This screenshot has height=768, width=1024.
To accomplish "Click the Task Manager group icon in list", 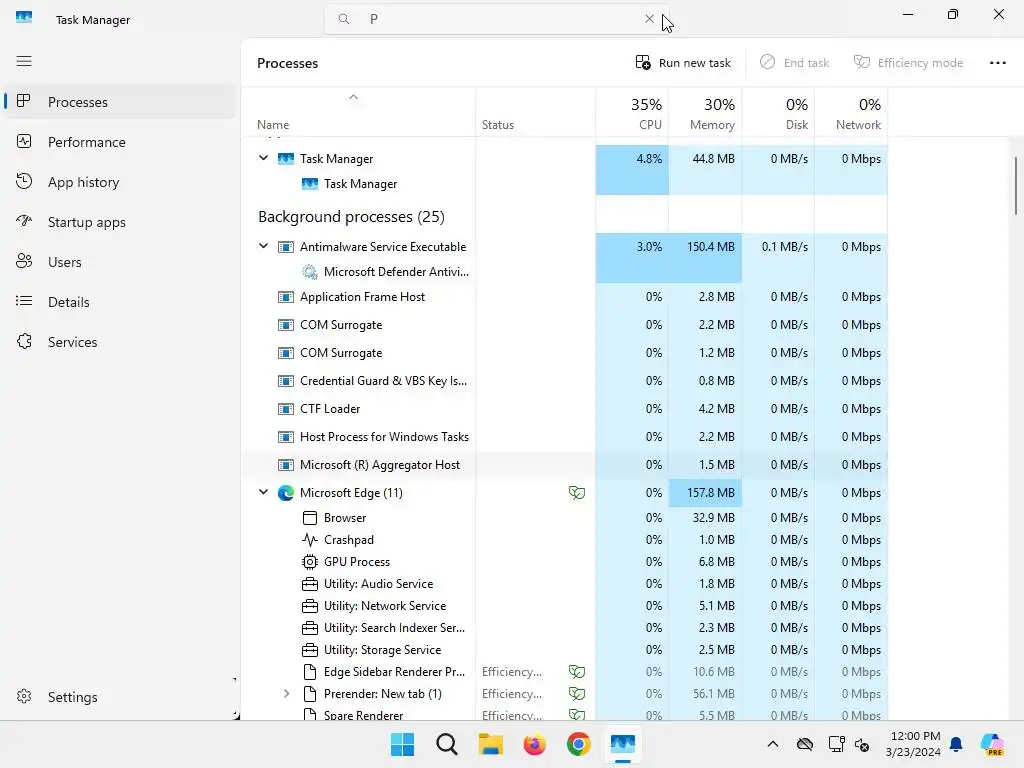I will click(x=285, y=159).
